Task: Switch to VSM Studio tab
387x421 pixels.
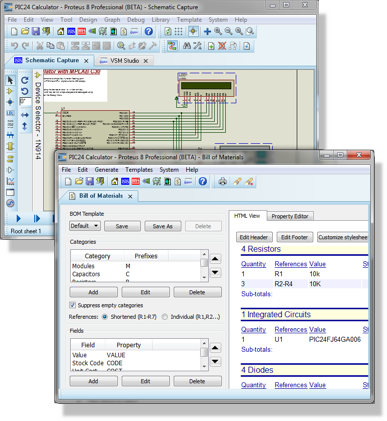Action: [124, 61]
